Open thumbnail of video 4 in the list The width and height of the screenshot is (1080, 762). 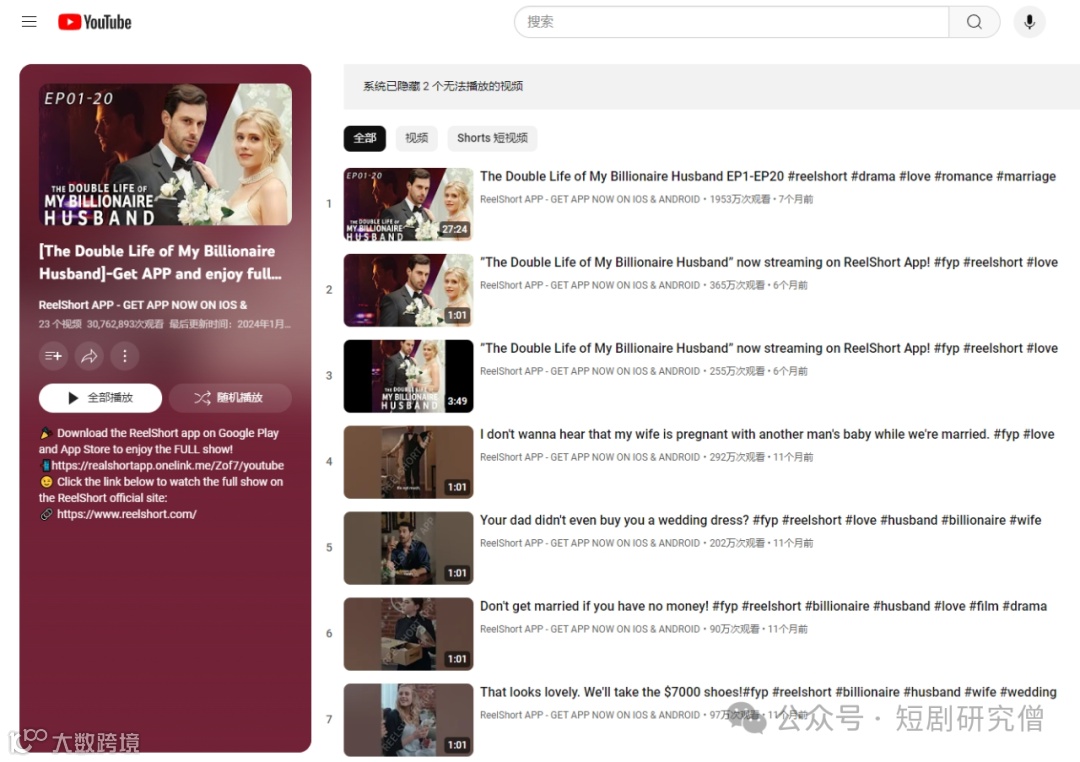[408, 462]
